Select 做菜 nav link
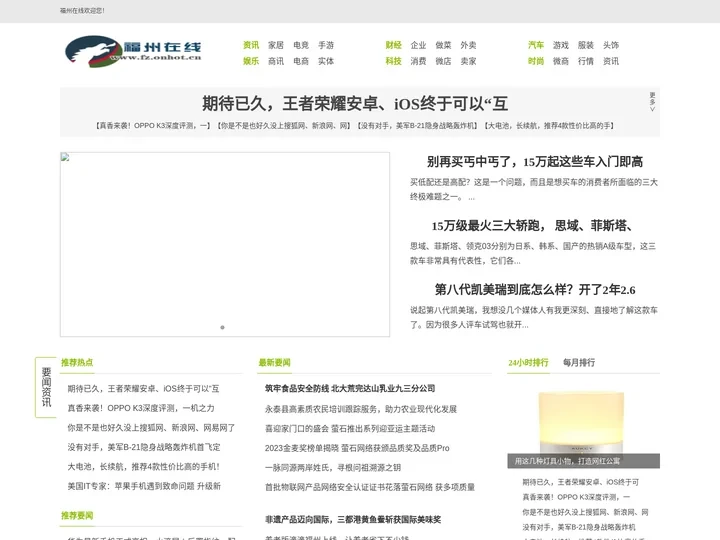Viewport: 720px width, 540px height. 444,45
